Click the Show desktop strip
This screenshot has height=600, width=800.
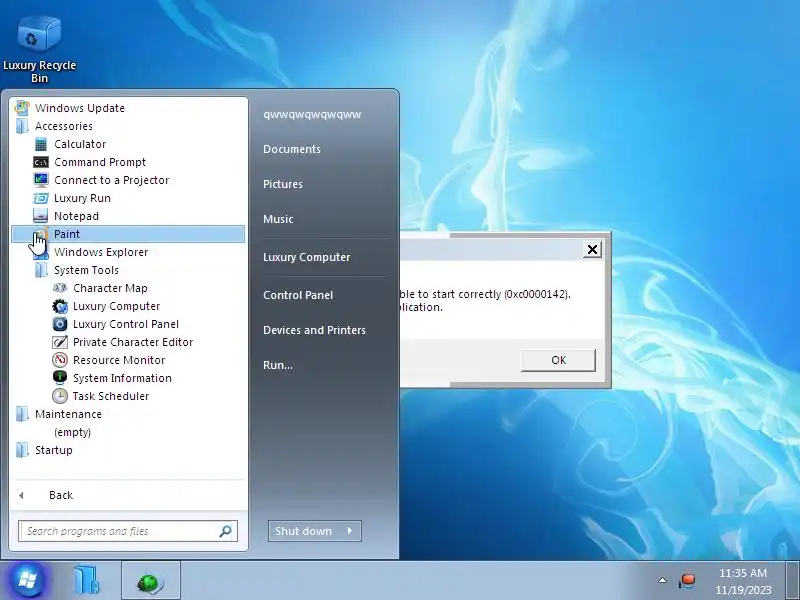click(793, 581)
